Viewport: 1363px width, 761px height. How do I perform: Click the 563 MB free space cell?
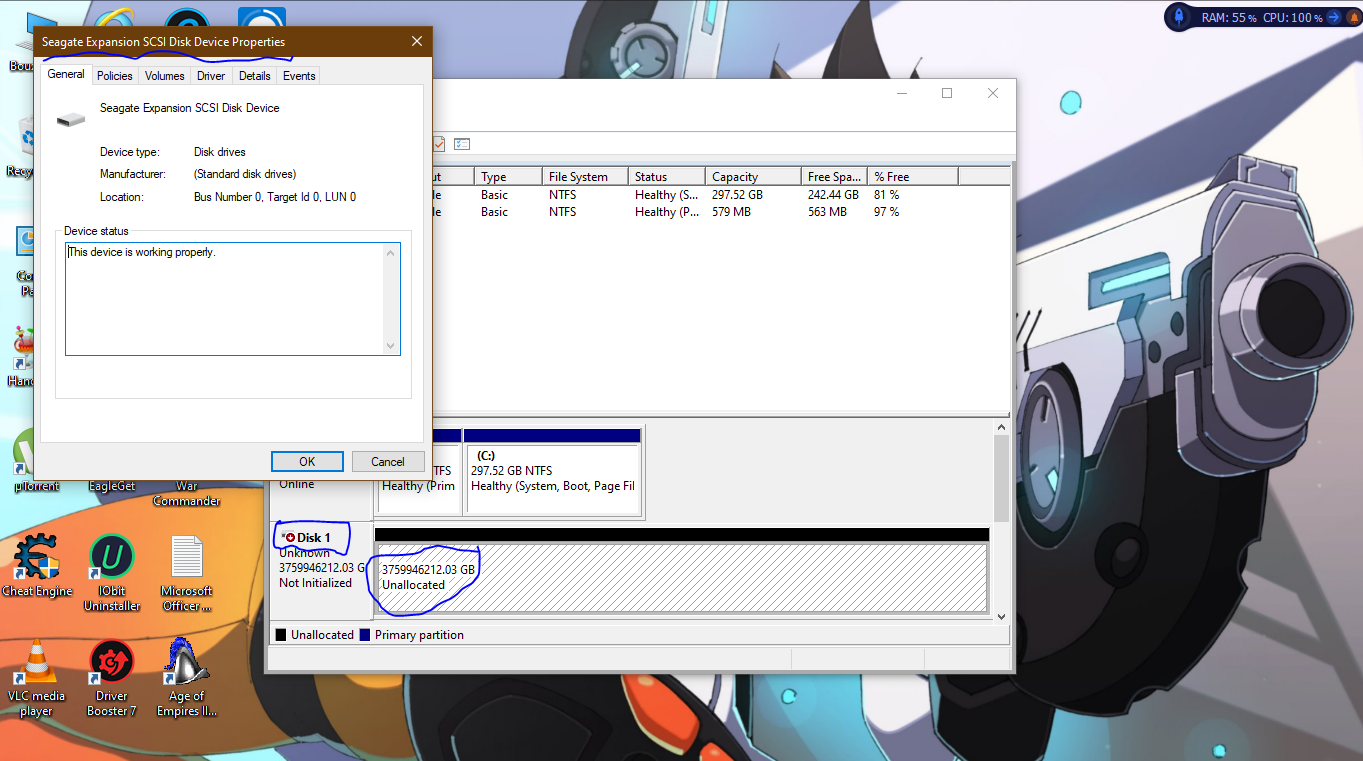point(827,212)
